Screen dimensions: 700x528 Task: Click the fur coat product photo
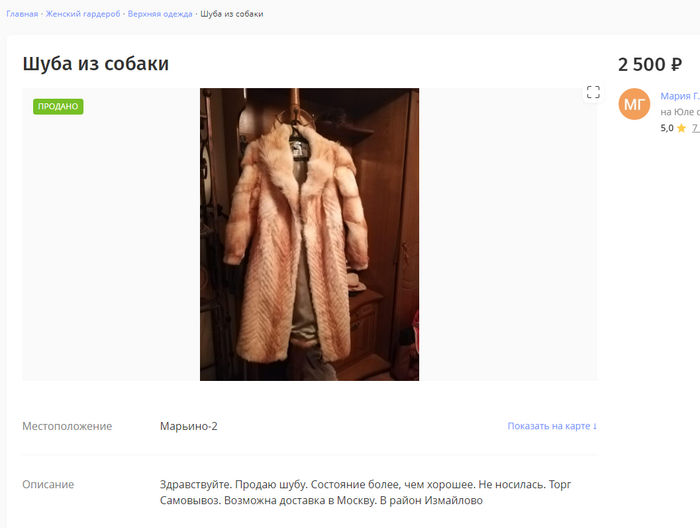pyautogui.click(x=309, y=234)
